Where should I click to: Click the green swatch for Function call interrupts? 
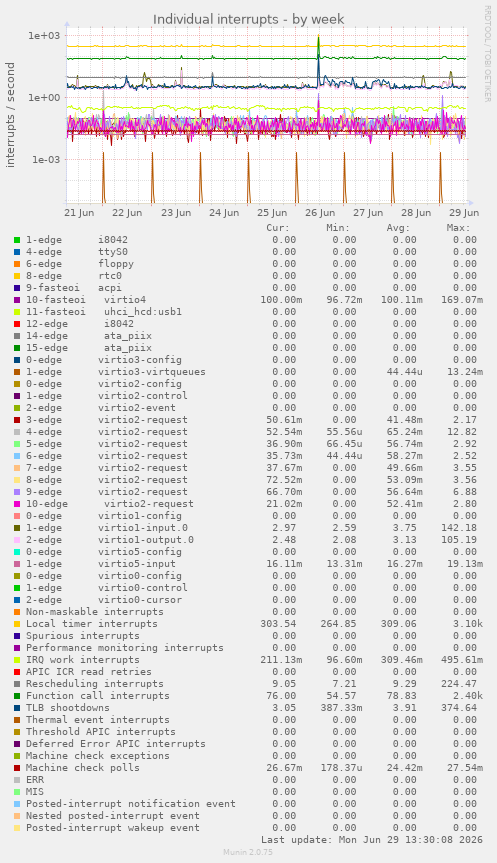[17, 696]
